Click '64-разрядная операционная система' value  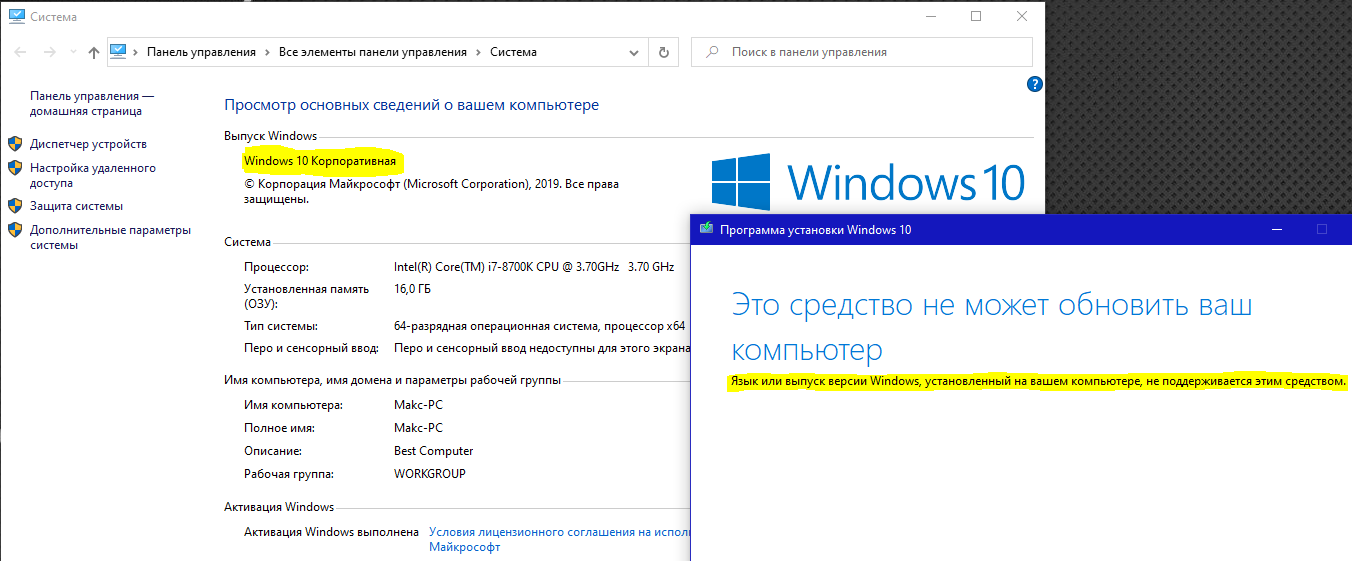(540, 326)
